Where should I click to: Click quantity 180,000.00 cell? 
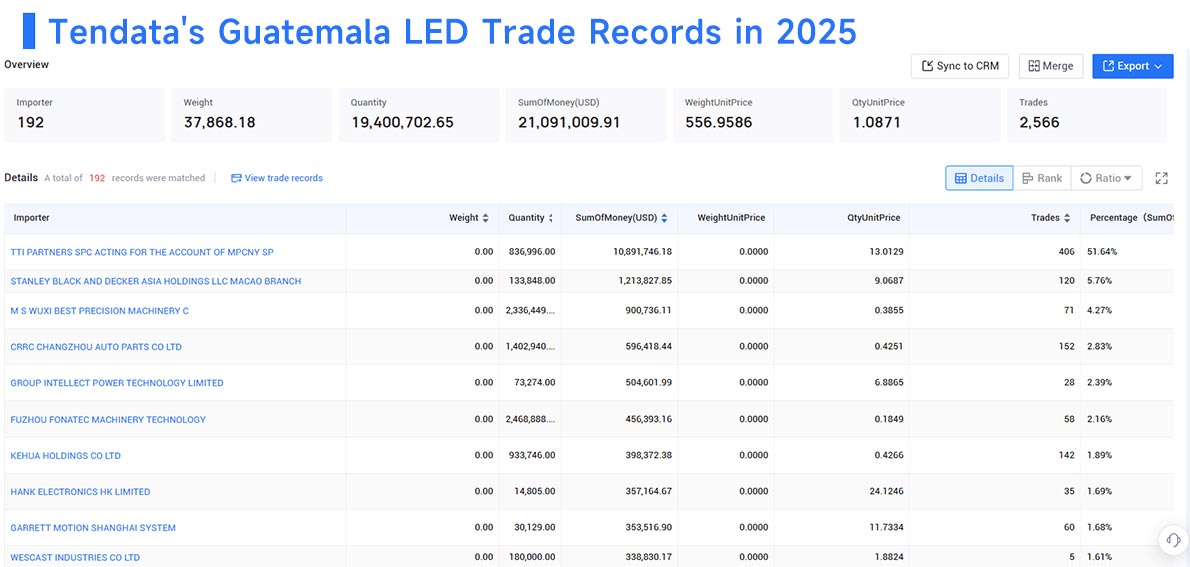(x=531, y=557)
